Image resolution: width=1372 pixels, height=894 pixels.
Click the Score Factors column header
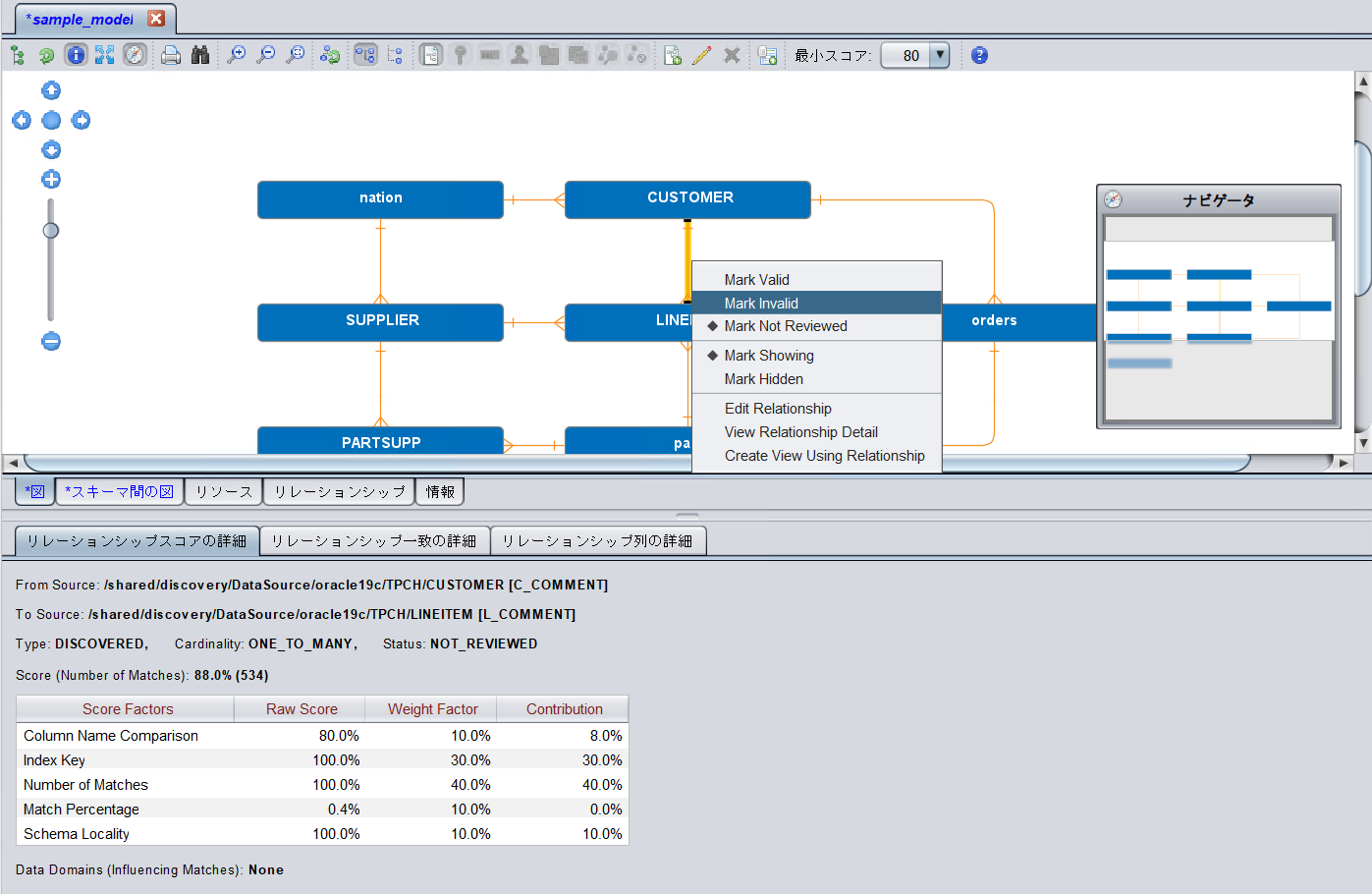point(127,709)
